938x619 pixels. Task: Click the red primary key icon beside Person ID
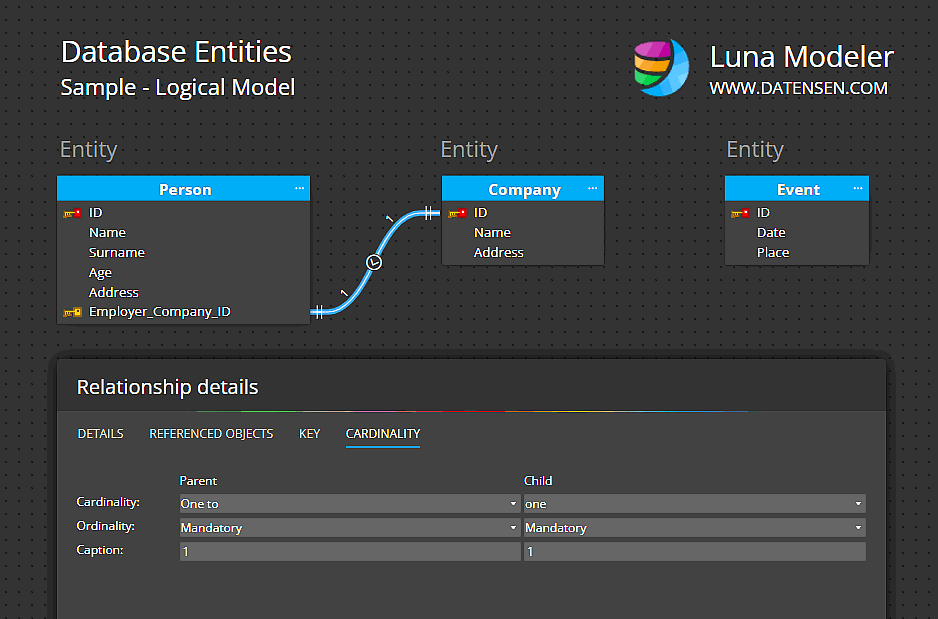pyautogui.click(x=73, y=212)
